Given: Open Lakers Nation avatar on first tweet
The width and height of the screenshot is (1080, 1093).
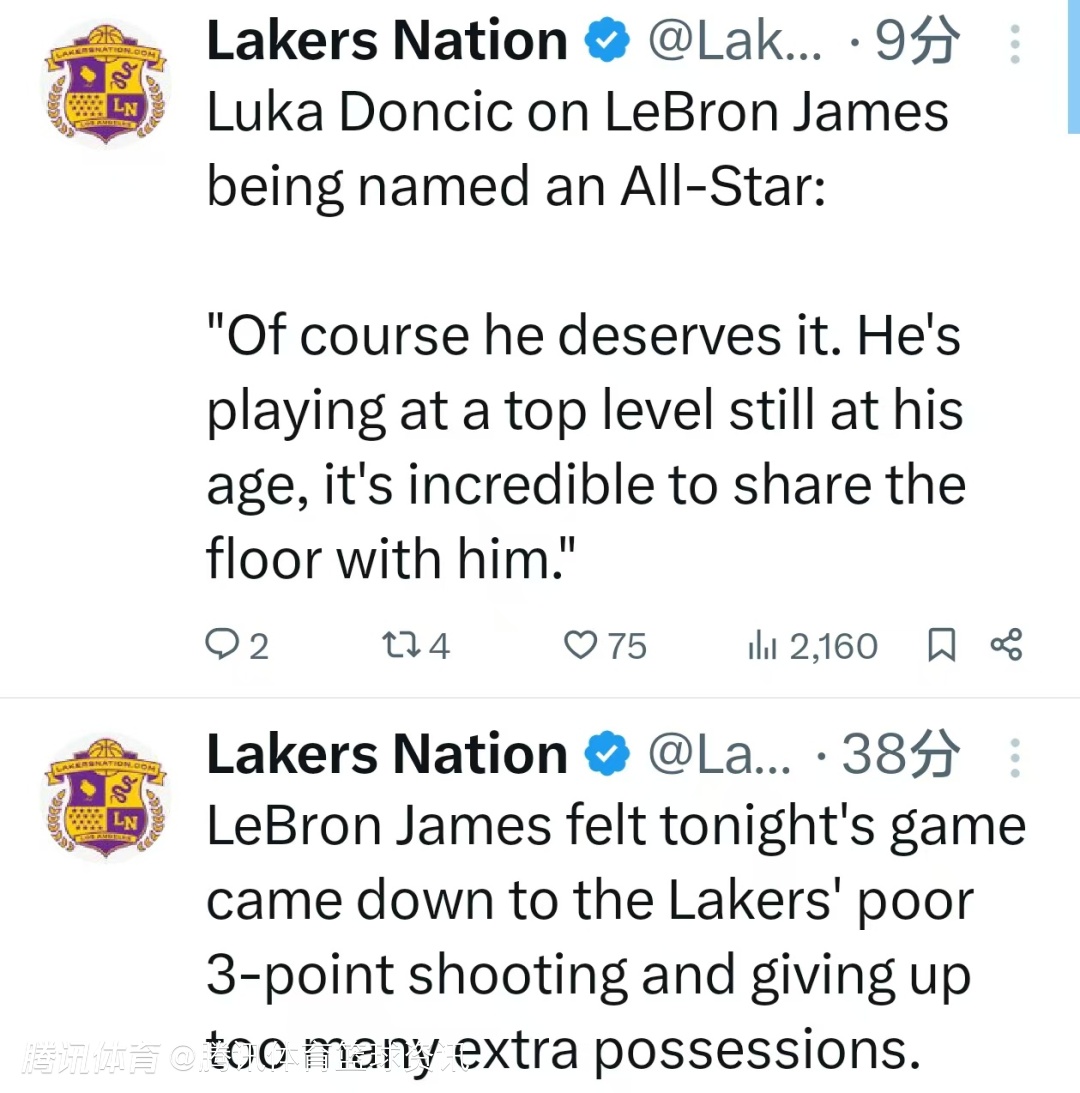Looking at the screenshot, I should [106, 91].
